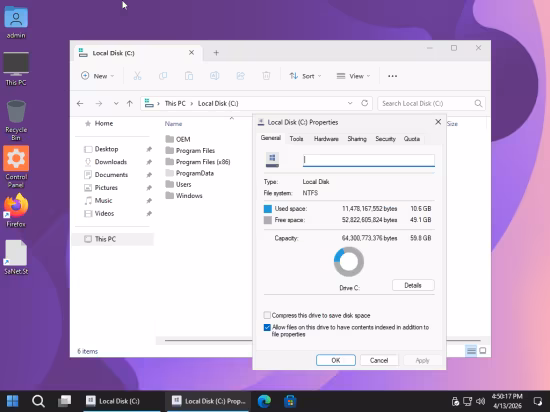Click the Share icon in Explorer toolbar

tap(241, 76)
